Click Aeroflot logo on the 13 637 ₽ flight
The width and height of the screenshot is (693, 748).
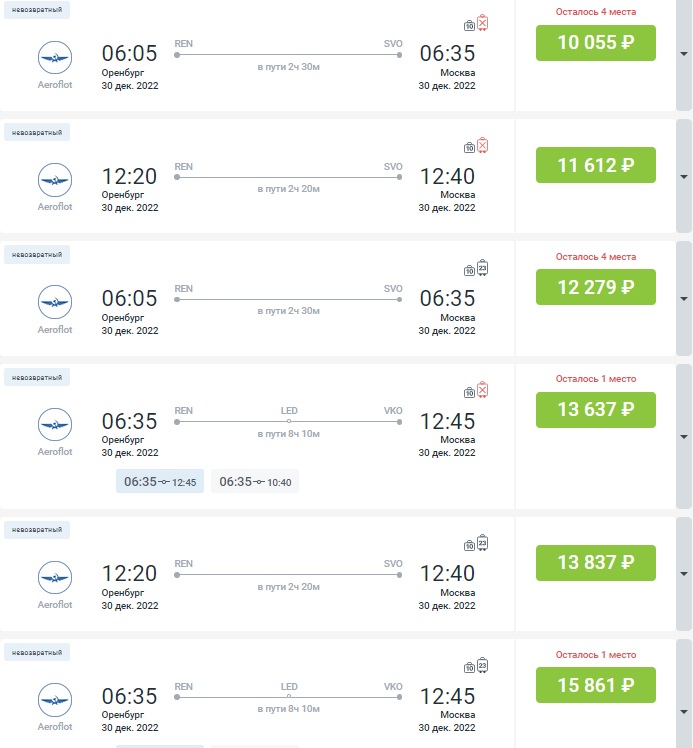(55, 425)
